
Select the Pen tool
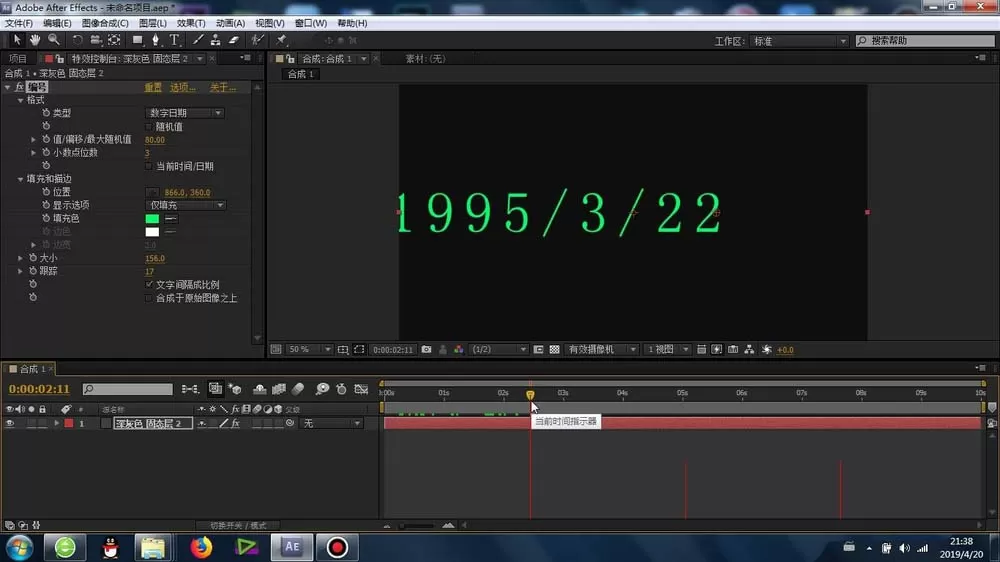(155, 40)
